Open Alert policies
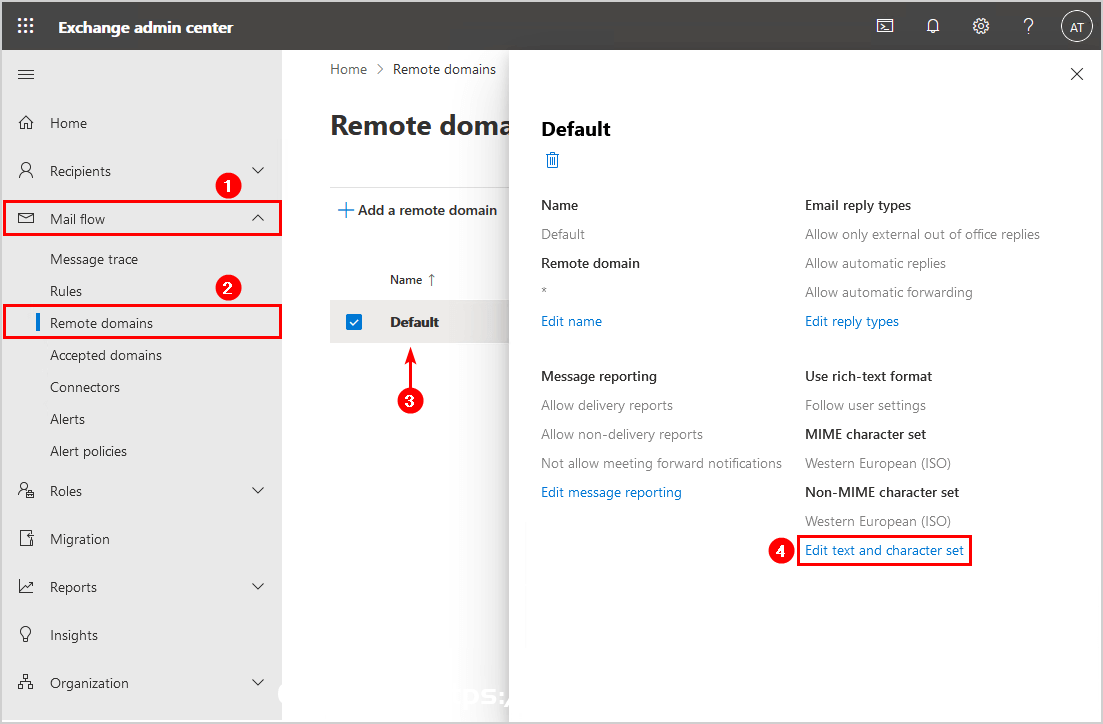The height and width of the screenshot is (724, 1103). [88, 451]
